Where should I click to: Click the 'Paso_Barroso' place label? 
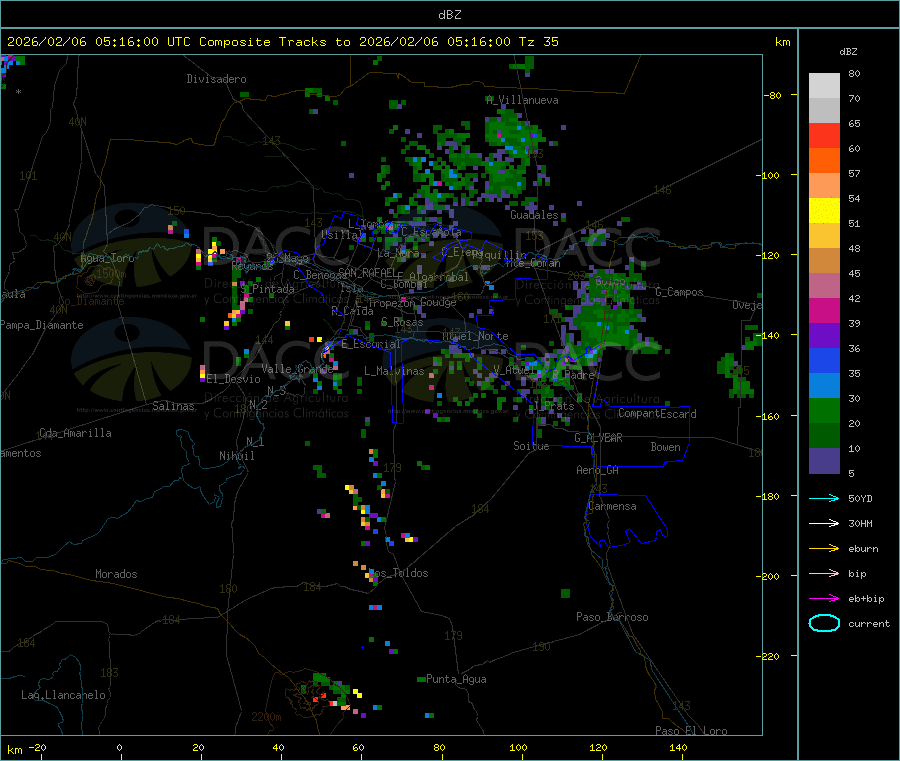[612, 617]
